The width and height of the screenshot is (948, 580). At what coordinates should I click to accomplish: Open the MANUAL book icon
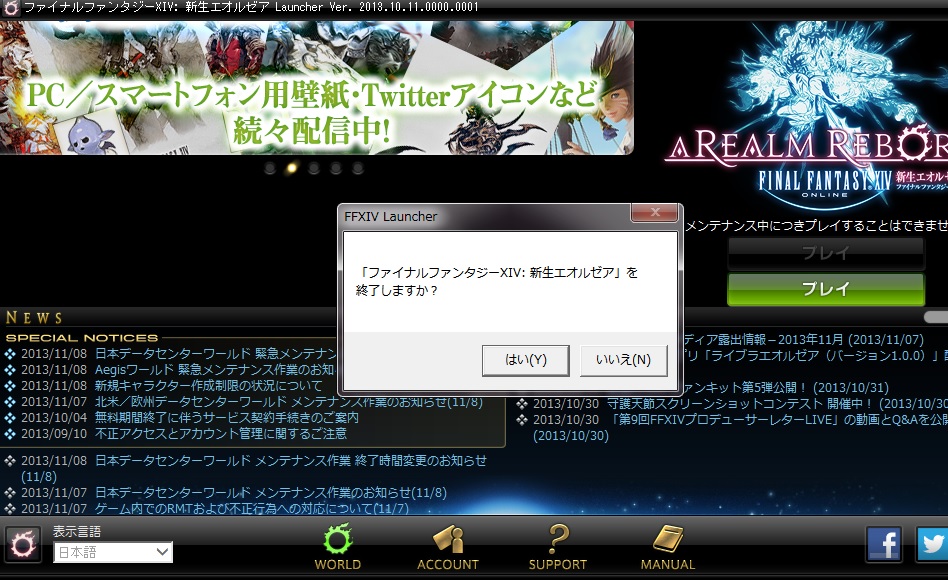coord(668,547)
